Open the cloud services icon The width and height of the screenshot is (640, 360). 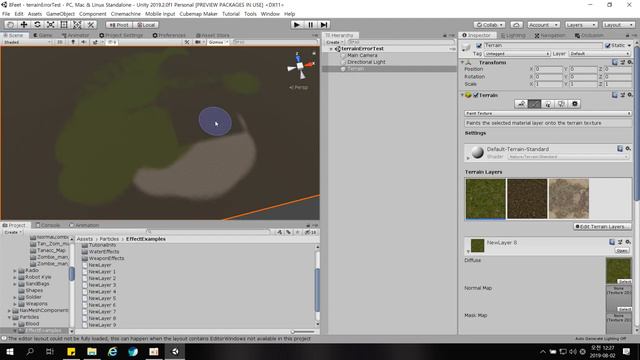516,25
